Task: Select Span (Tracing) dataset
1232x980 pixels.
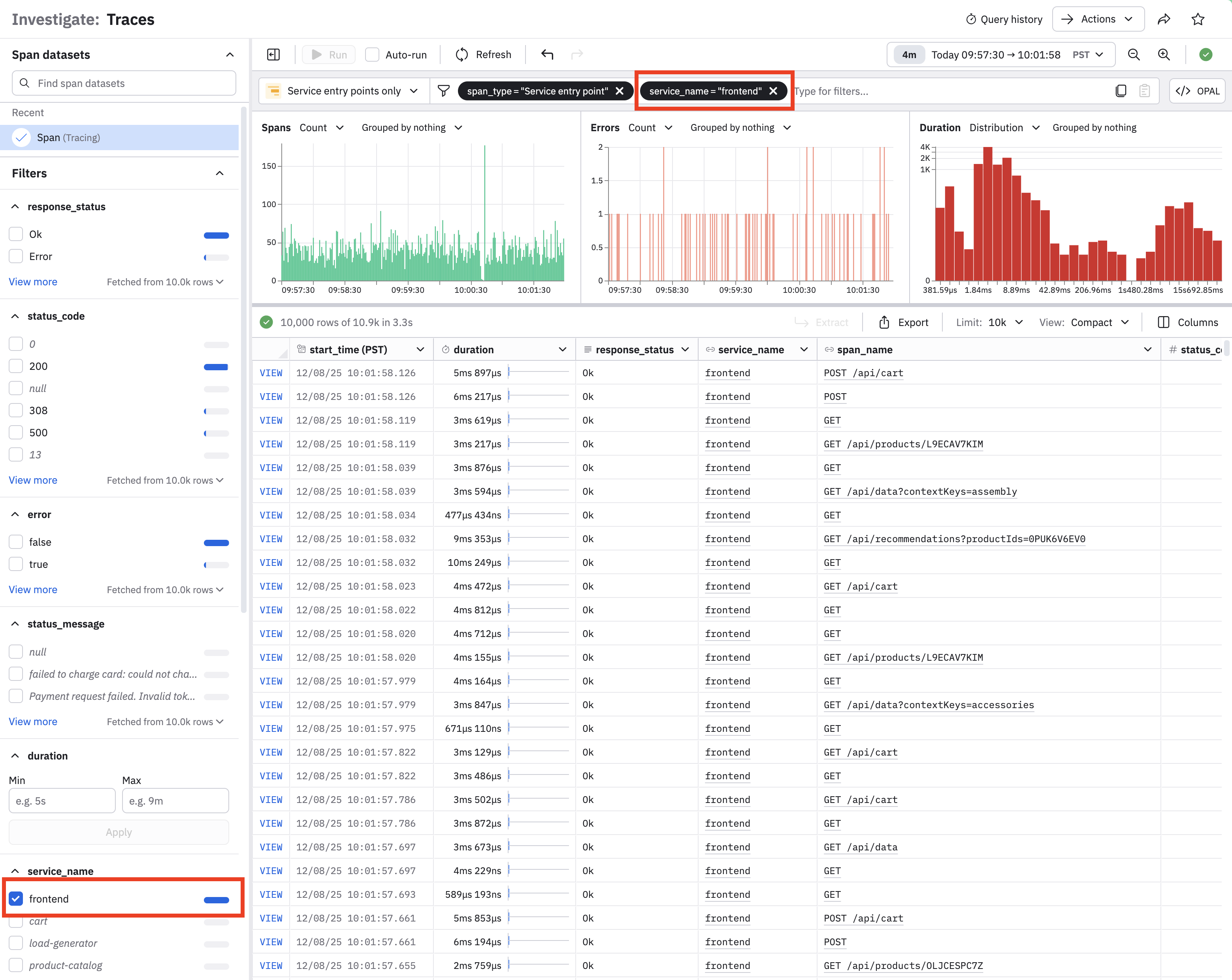Action: pyautogui.click(x=68, y=137)
